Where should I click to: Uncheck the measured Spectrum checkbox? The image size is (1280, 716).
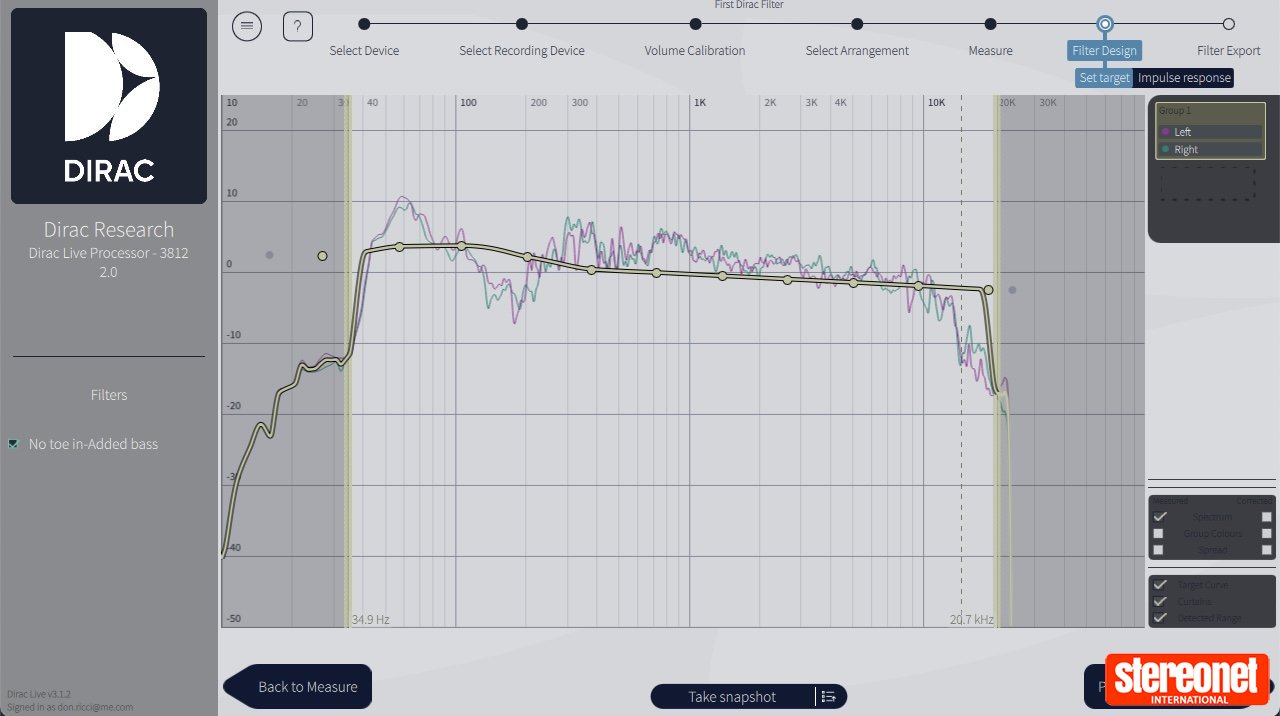click(1159, 516)
